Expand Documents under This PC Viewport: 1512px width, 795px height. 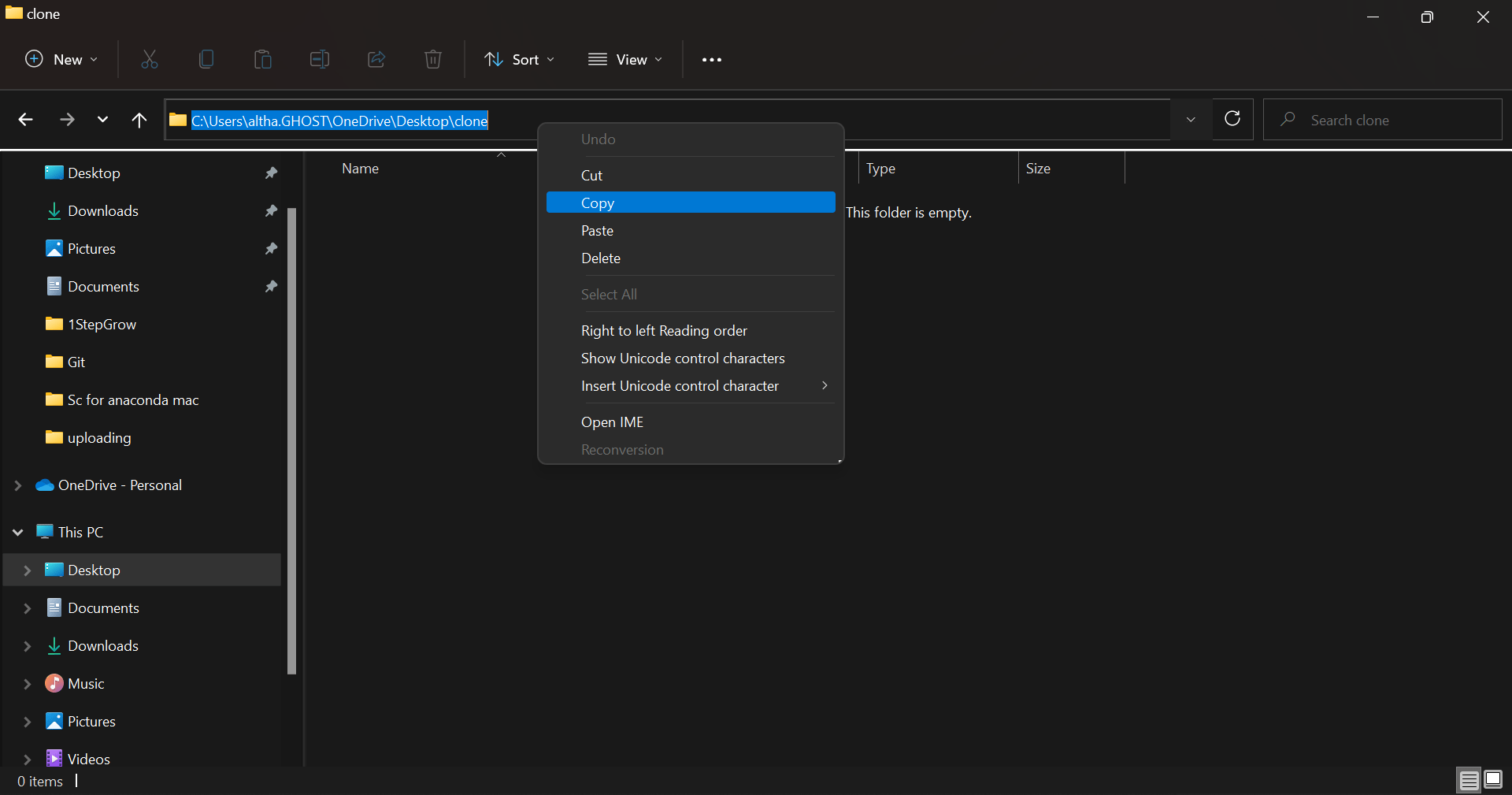(x=28, y=608)
